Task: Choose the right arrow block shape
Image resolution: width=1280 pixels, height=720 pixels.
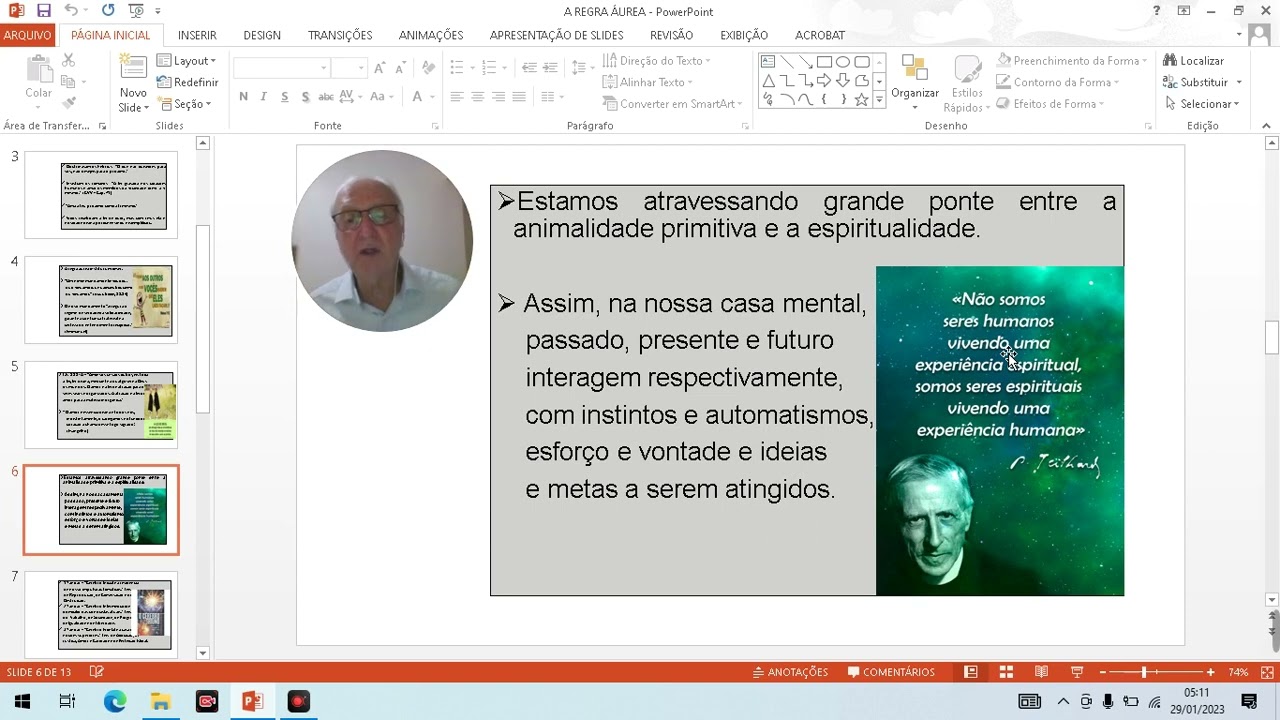Action: (x=824, y=81)
